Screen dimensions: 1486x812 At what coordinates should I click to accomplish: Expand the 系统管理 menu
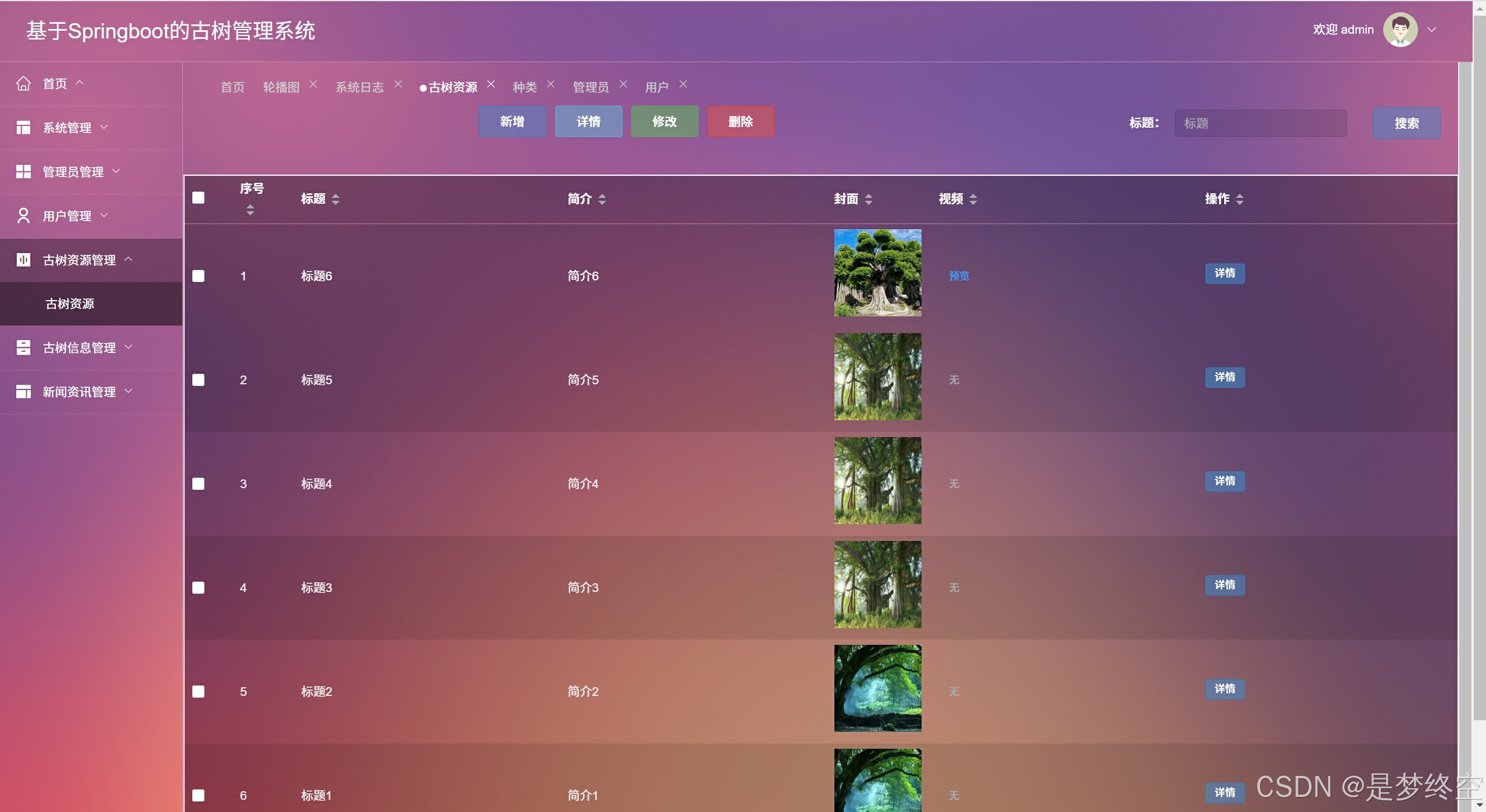tap(104, 127)
